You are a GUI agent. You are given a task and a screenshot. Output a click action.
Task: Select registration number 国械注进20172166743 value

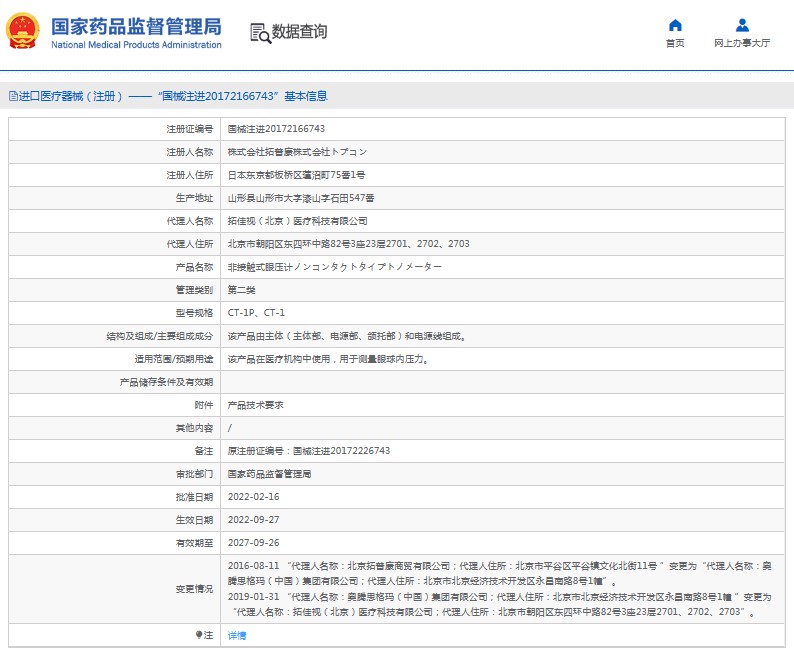pos(276,129)
